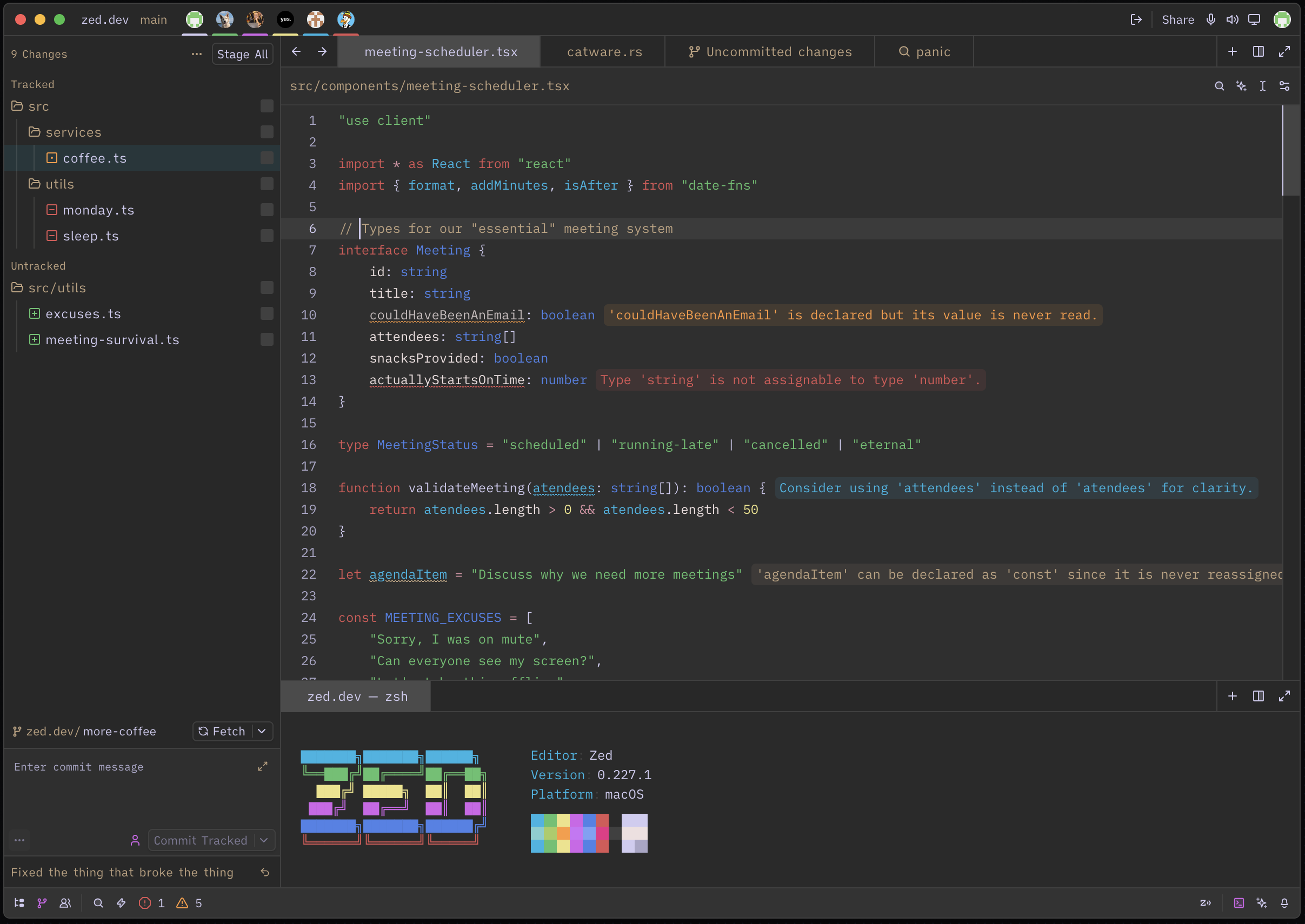1305x924 pixels.
Task: Open the git panel icon in status bar
Action: pyautogui.click(x=42, y=903)
